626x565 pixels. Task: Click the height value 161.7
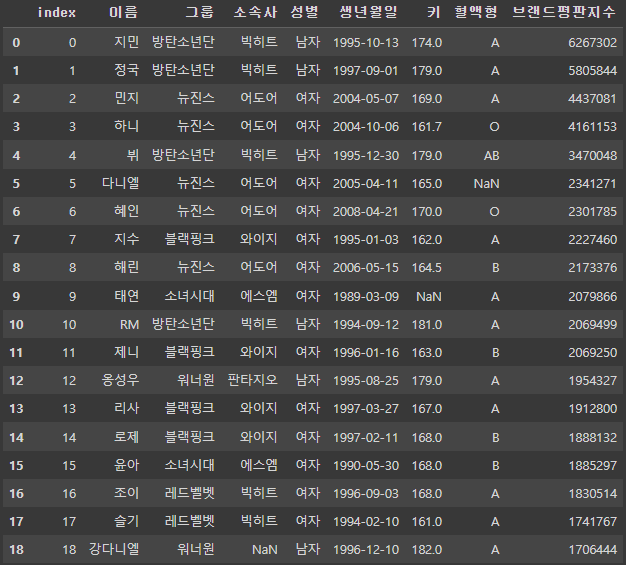427,127
